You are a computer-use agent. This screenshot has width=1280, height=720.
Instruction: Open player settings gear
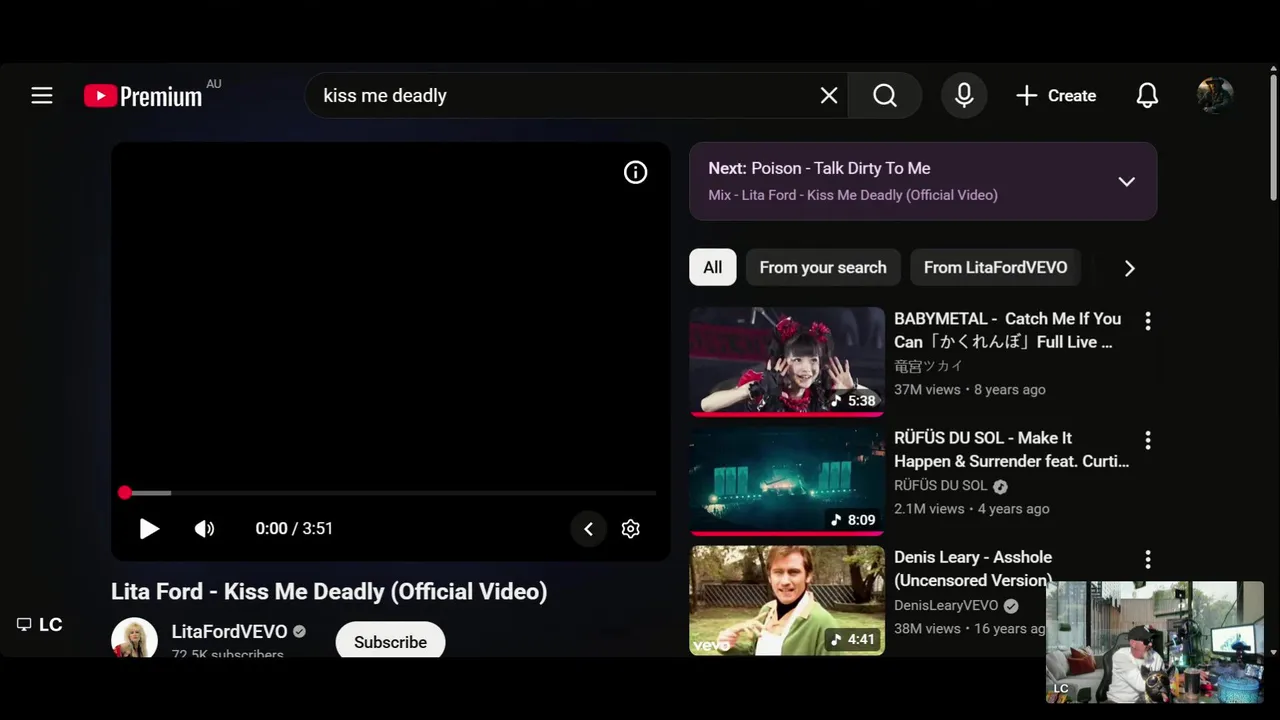pyautogui.click(x=631, y=529)
